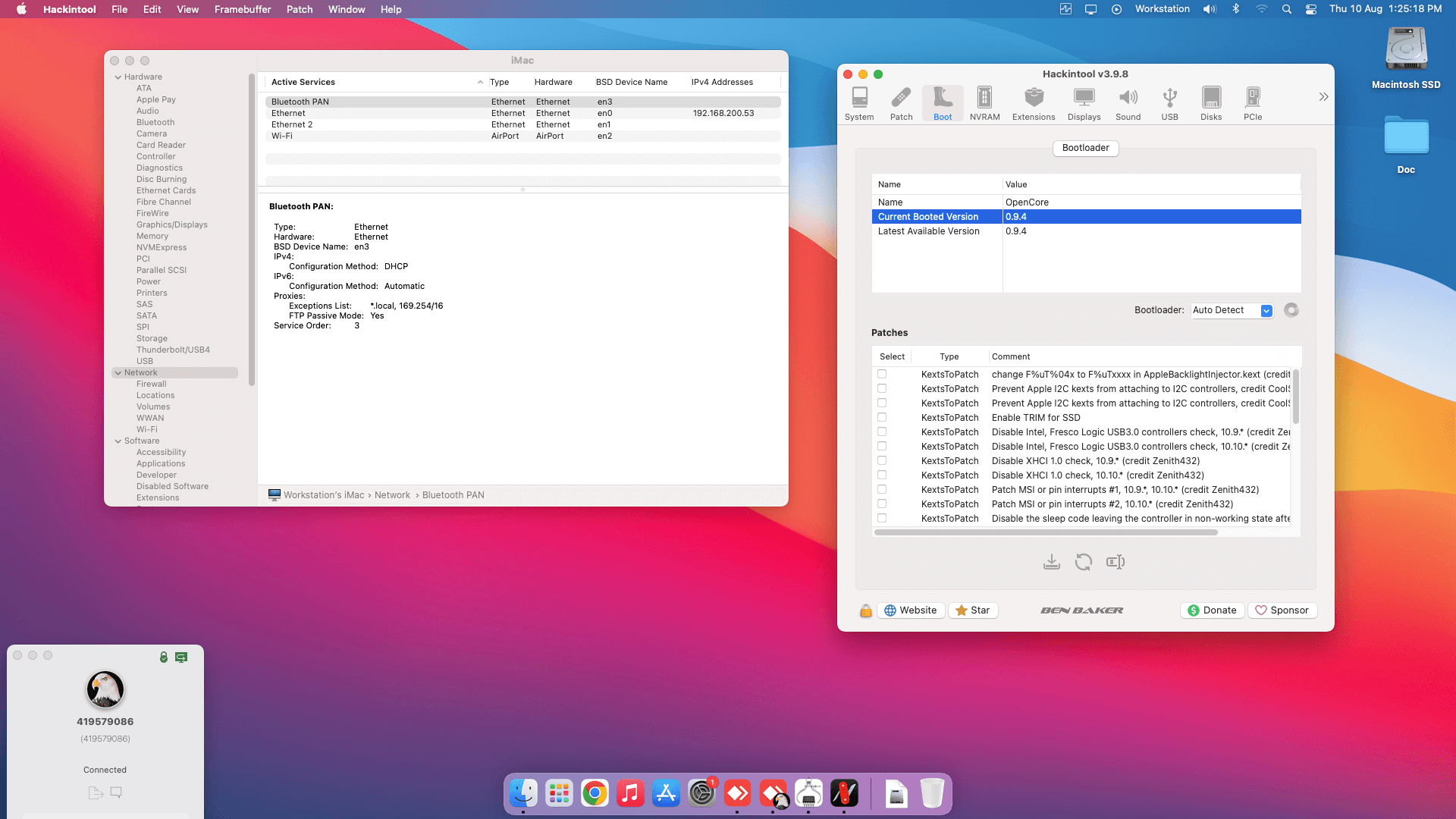Collapse the Network tree section
The height and width of the screenshot is (819, 1456).
point(118,373)
